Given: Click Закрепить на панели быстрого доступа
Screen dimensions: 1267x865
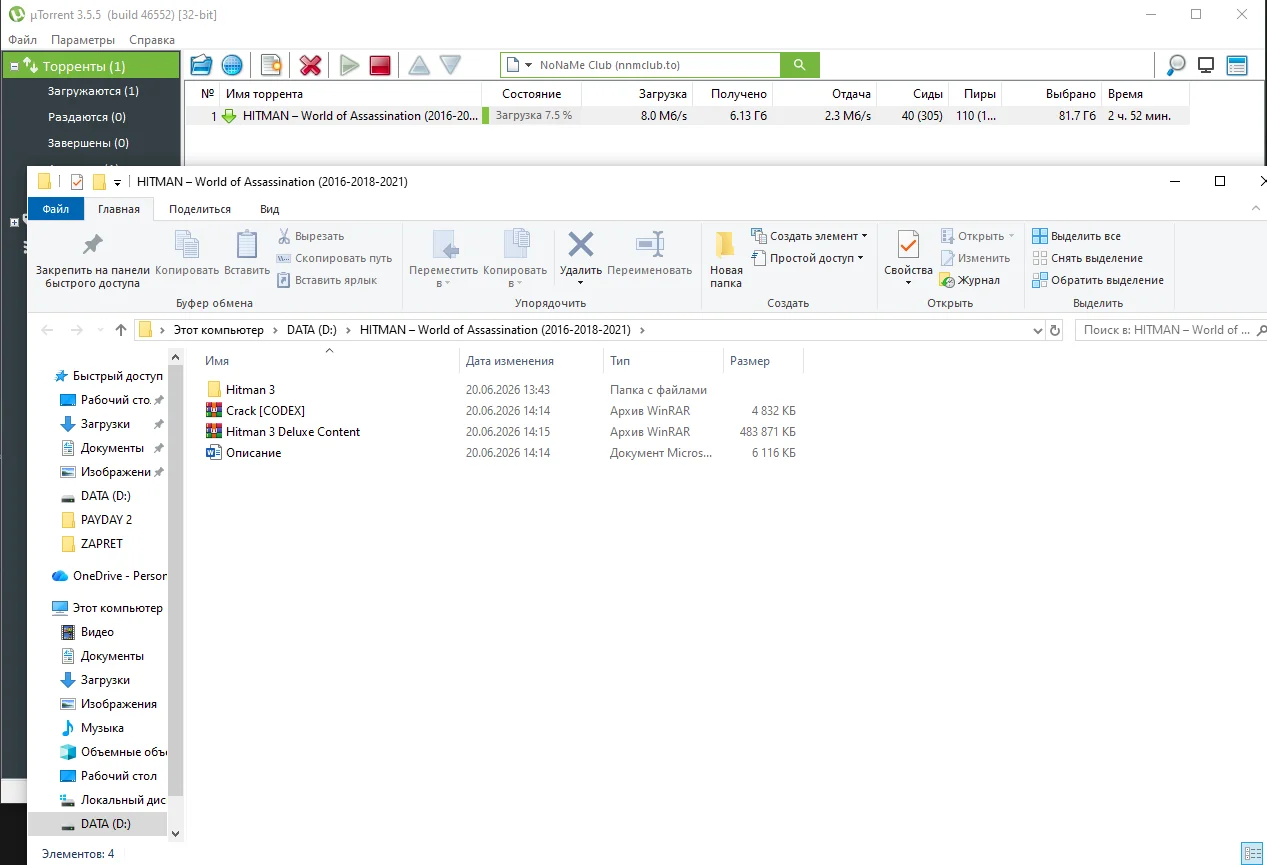Looking at the screenshot, I should pos(92,260).
